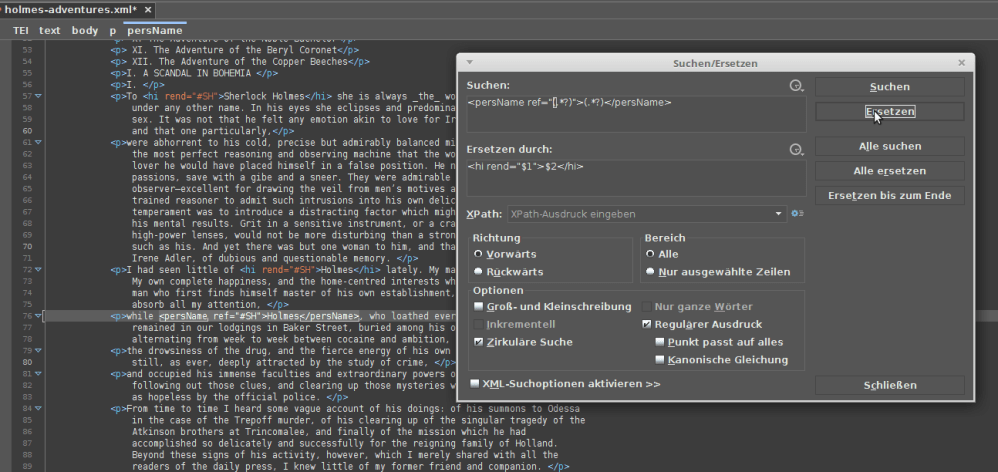Expand XML-Suchoptionen aktivieren section
The height and width of the screenshot is (472, 998).
[474, 384]
